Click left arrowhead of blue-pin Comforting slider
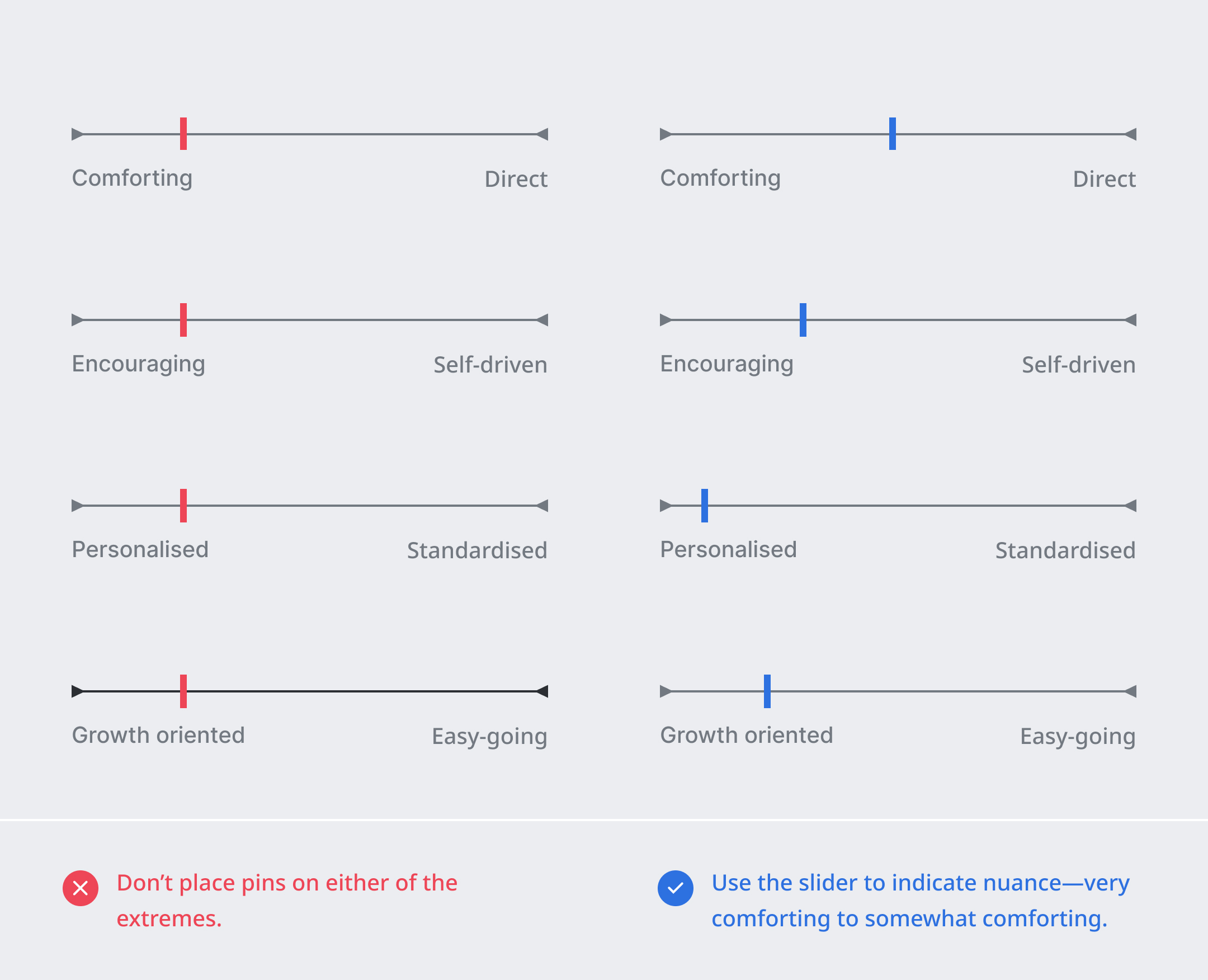Image resolution: width=1208 pixels, height=980 pixels. pos(666,134)
